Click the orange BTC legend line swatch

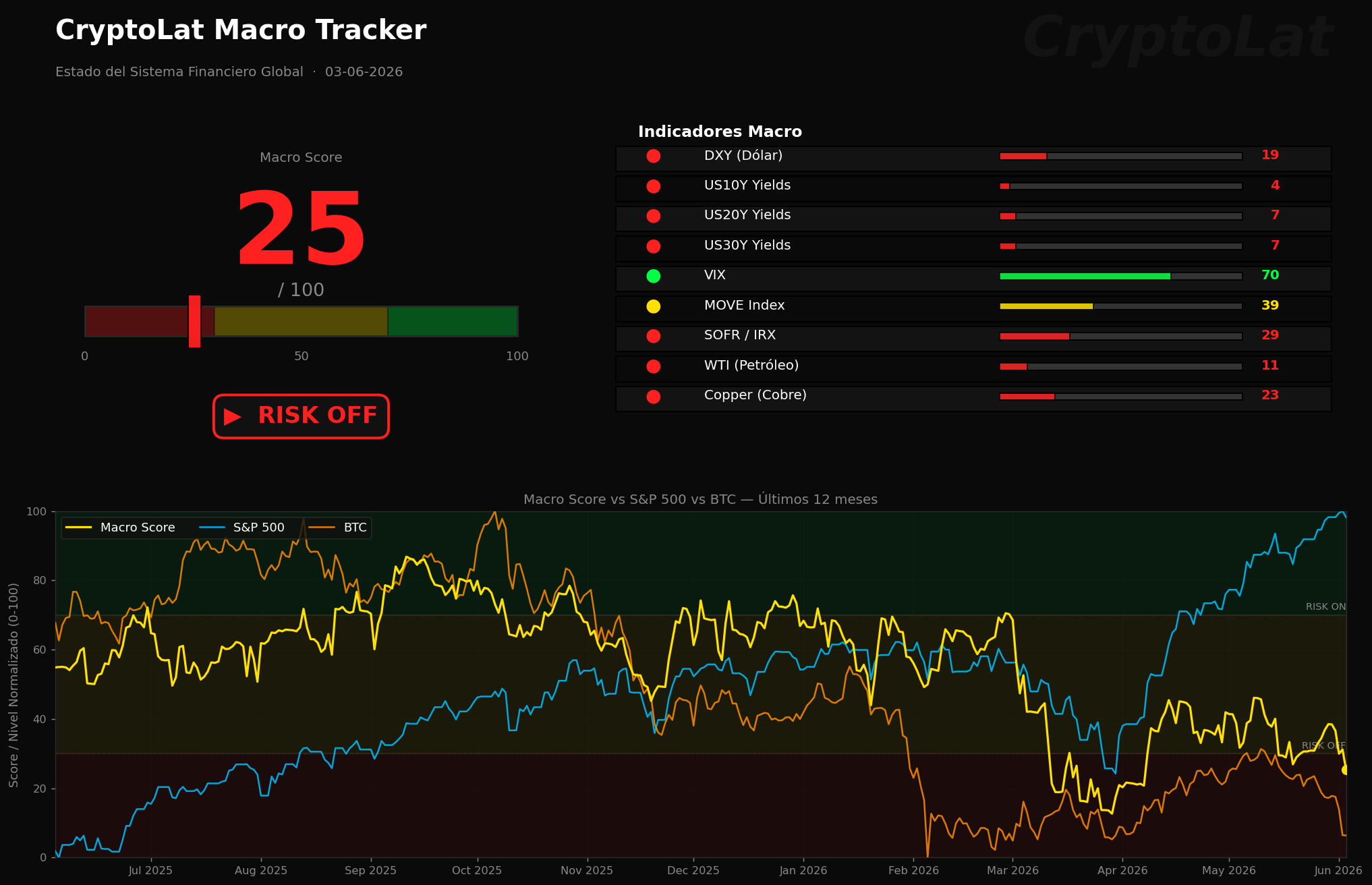coord(322,527)
